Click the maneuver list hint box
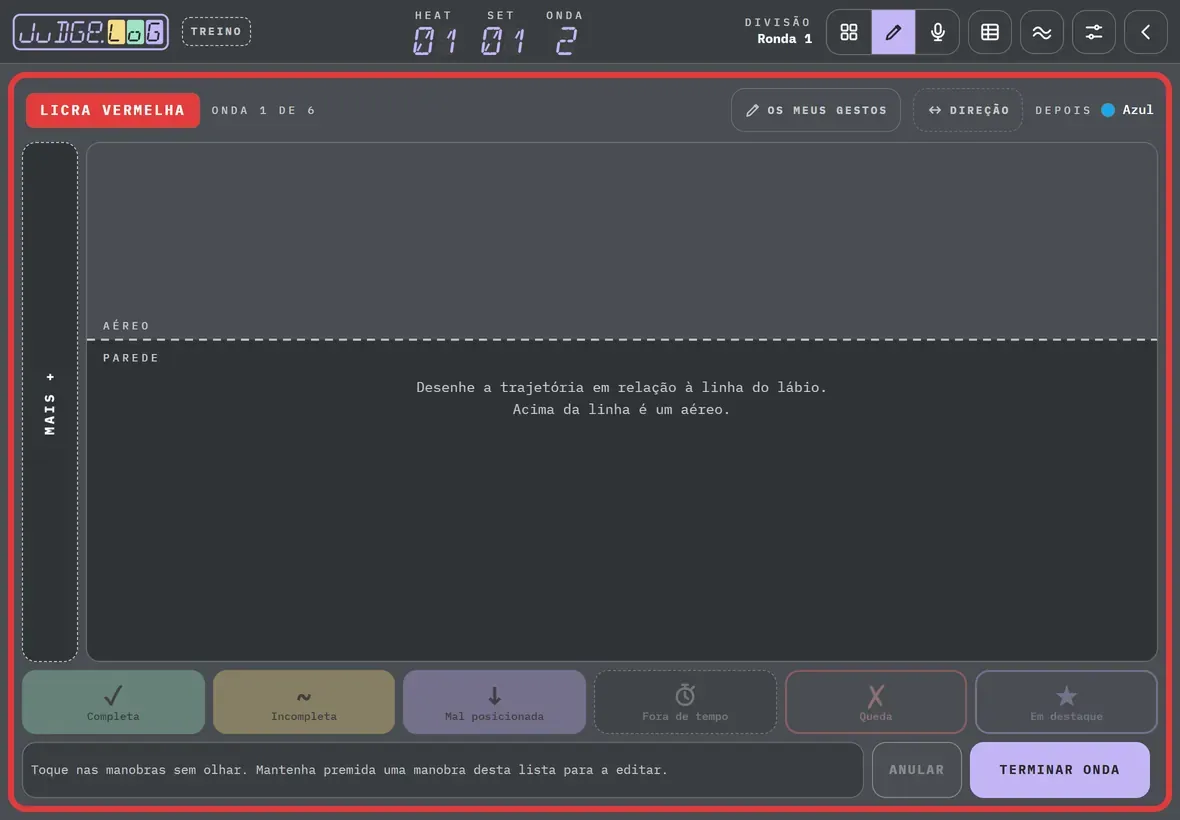 442,770
